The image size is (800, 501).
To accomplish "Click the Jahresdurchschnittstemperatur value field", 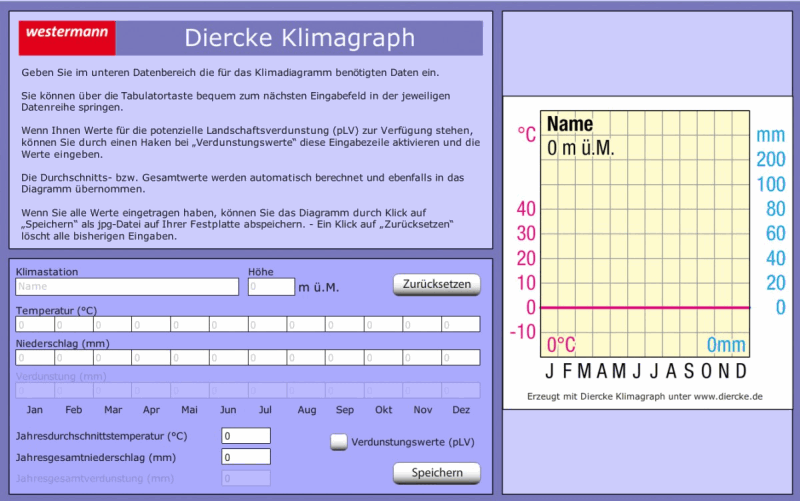I will pyautogui.click(x=246, y=436).
